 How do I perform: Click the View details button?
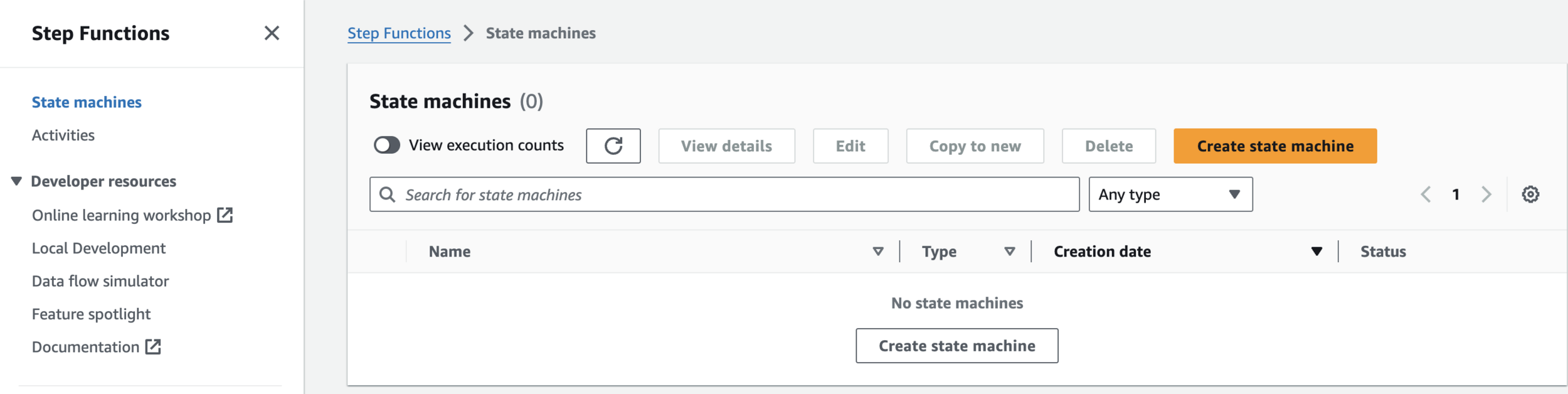tap(726, 146)
